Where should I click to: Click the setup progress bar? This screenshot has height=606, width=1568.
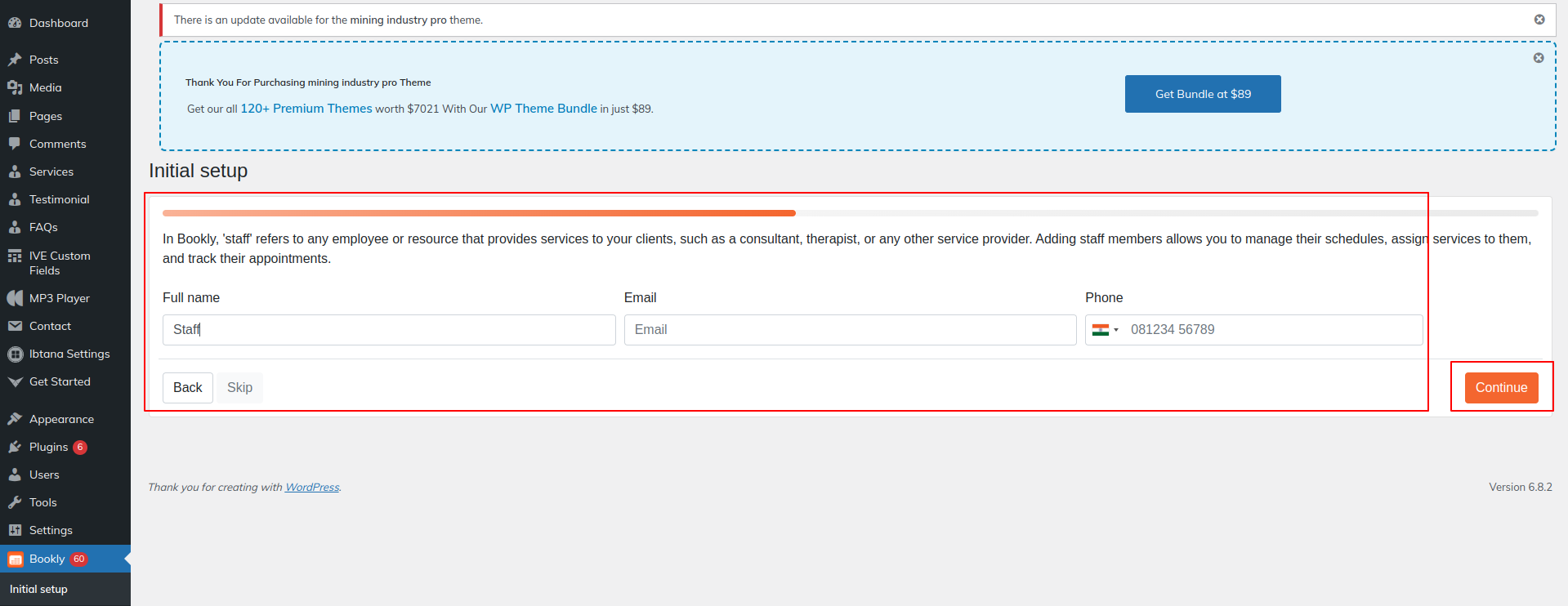point(850,213)
